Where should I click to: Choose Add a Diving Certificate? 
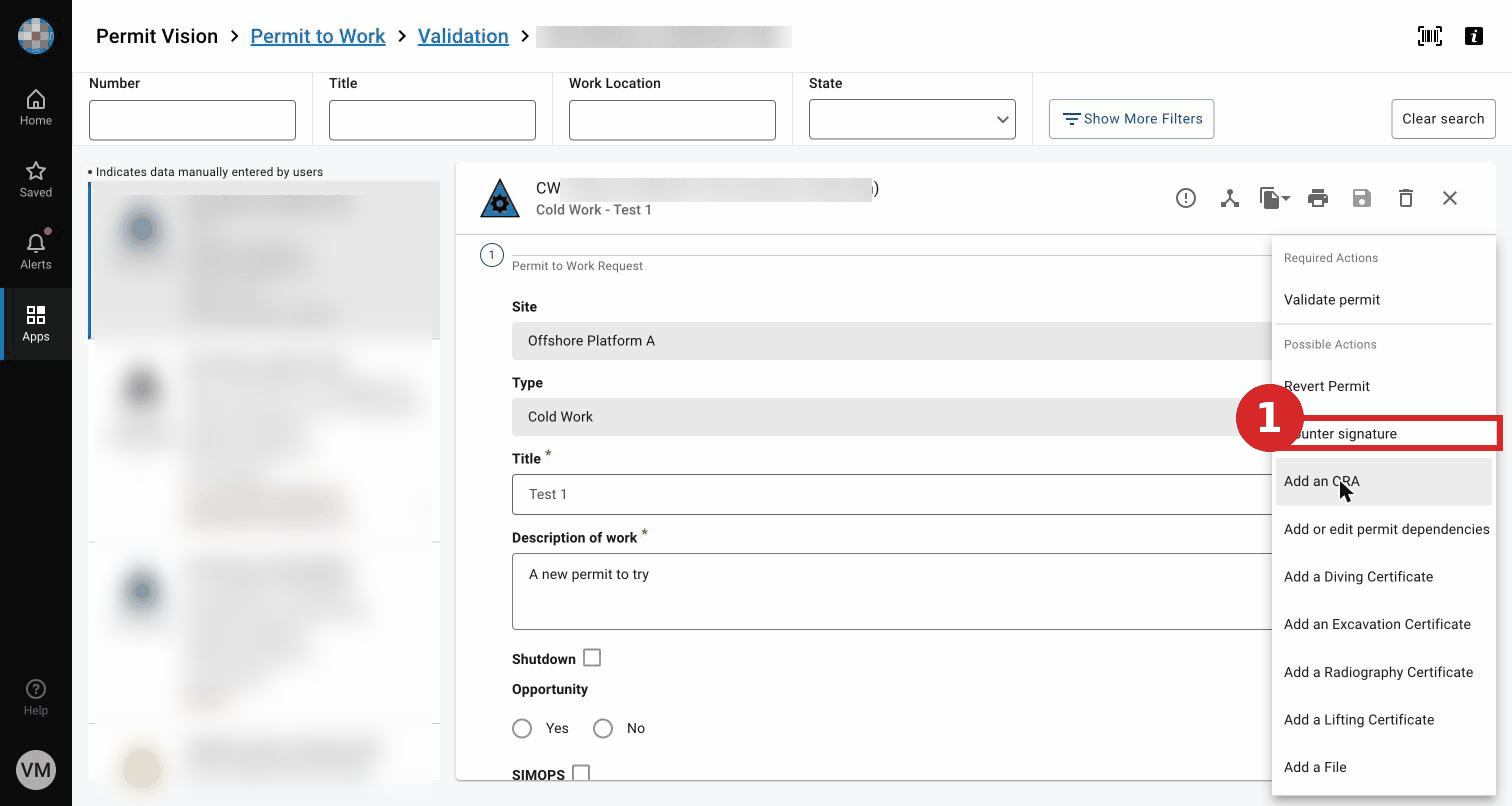[1384, 577]
